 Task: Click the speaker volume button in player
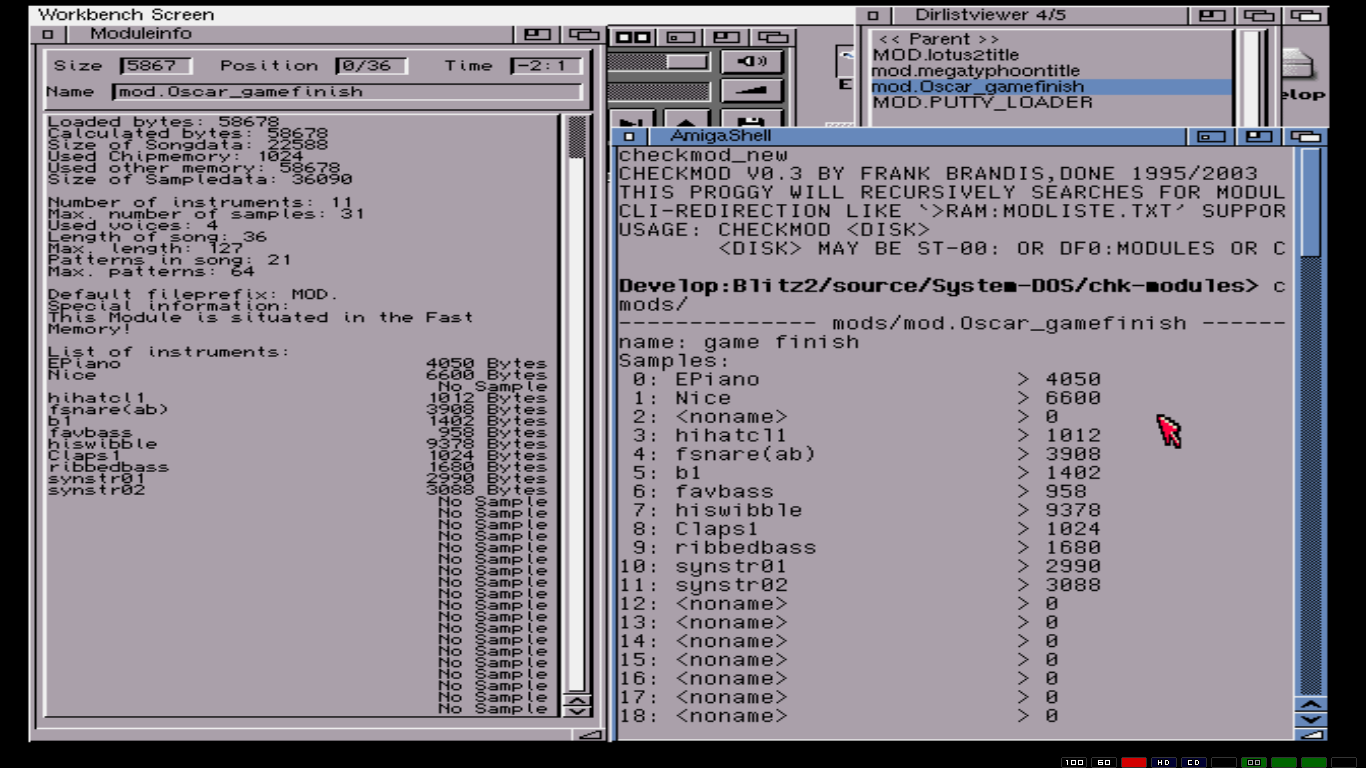coord(751,62)
